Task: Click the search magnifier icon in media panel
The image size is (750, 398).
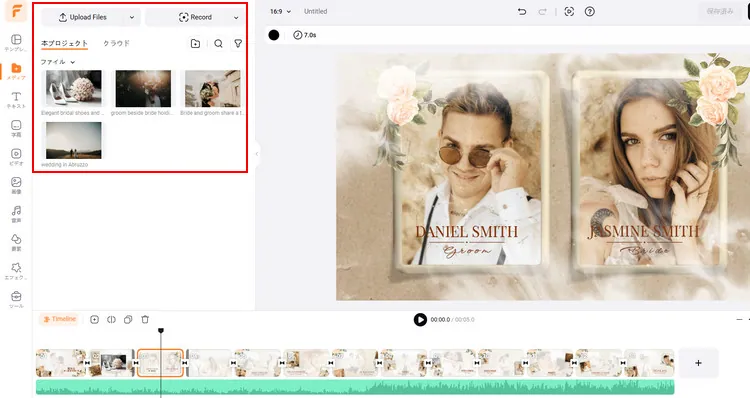Action: (x=218, y=44)
